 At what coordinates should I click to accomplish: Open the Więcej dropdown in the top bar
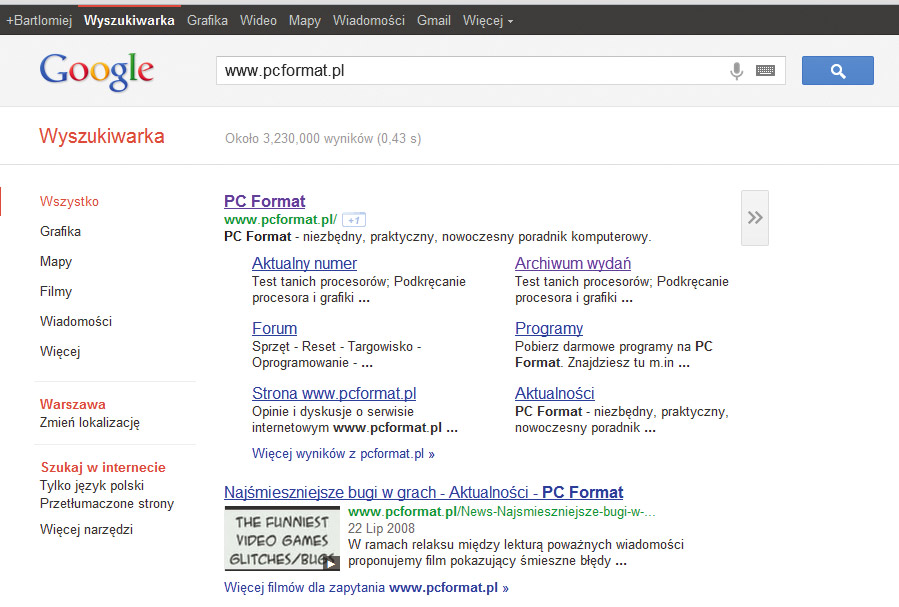pos(487,19)
